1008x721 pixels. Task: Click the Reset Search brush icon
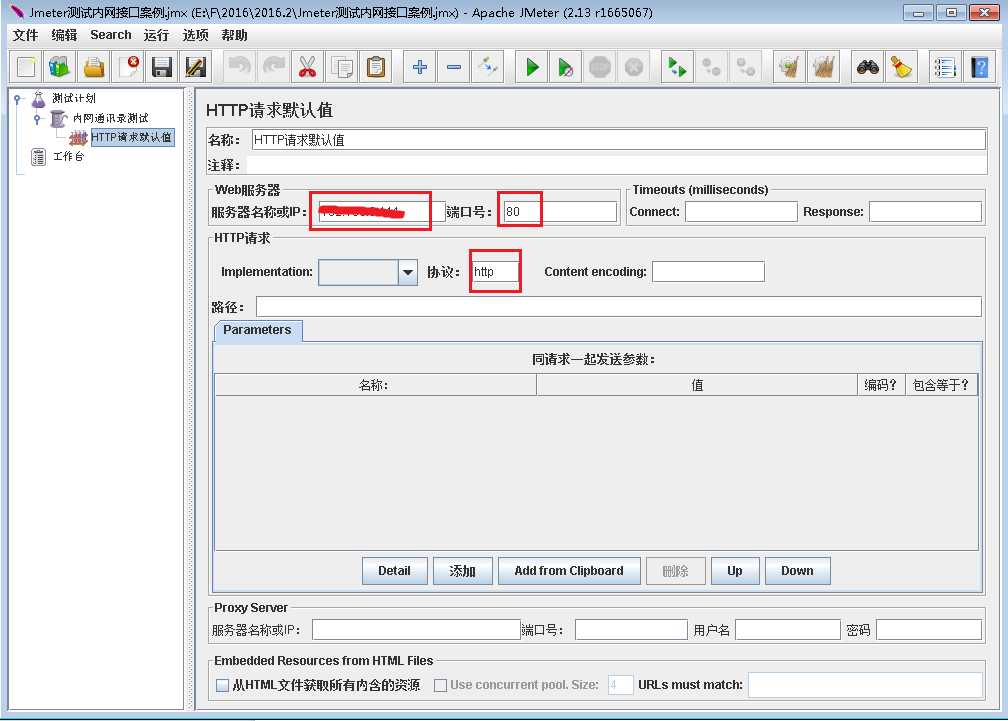click(901, 66)
